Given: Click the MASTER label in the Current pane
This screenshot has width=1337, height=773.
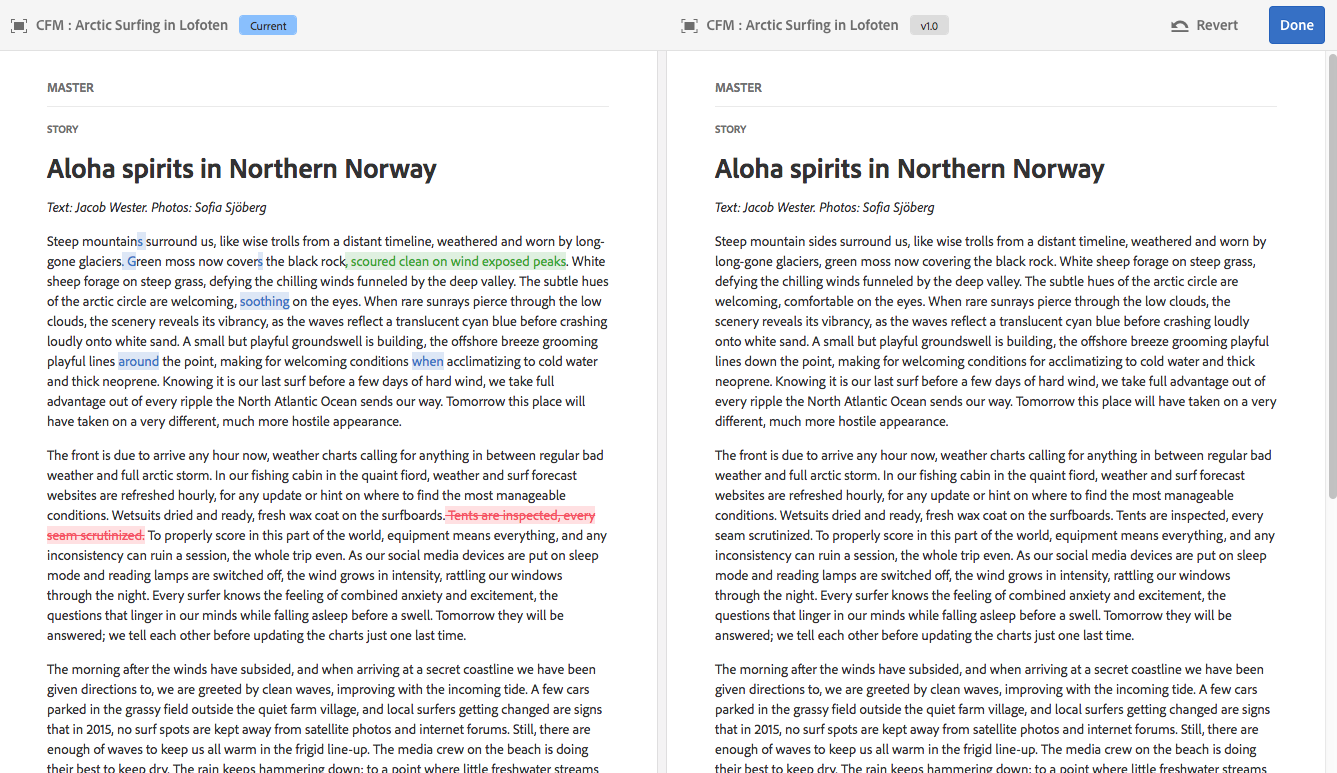Looking at the screenshot, I should point(70,88).
